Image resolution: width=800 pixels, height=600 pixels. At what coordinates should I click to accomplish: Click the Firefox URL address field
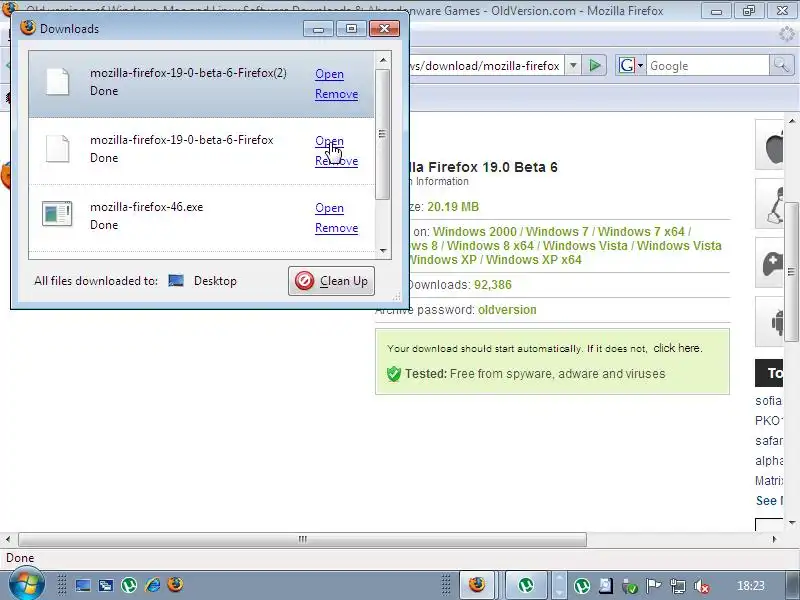486,66
